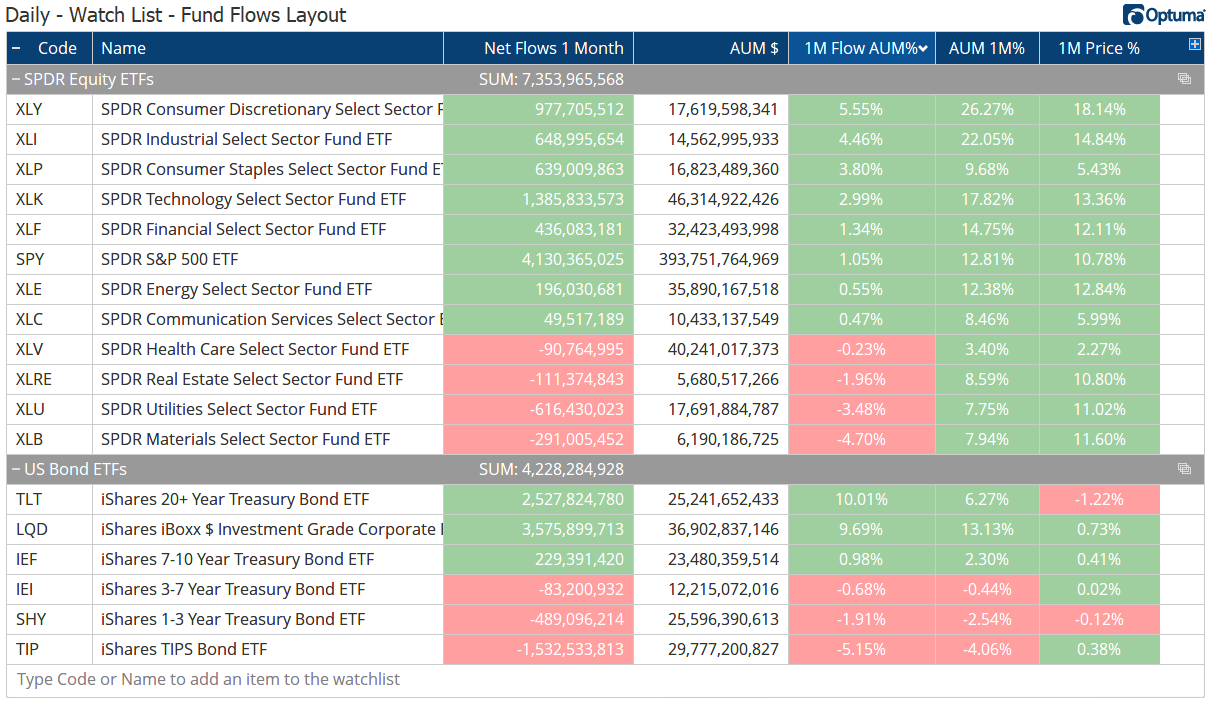Click the 26.27% AUM 1M cell
Screen dimensions: 1211x705
[x=987, y=109]
